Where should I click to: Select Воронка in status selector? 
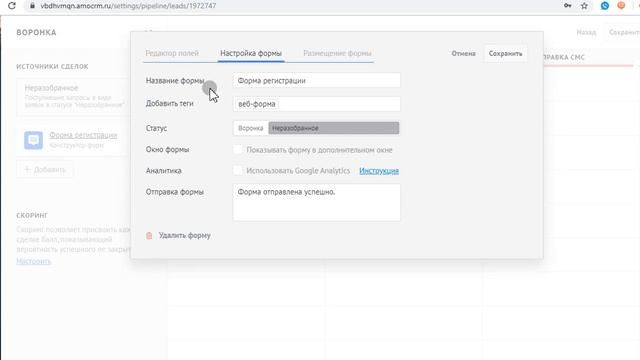pyautogui.click(x=251, y=128)
